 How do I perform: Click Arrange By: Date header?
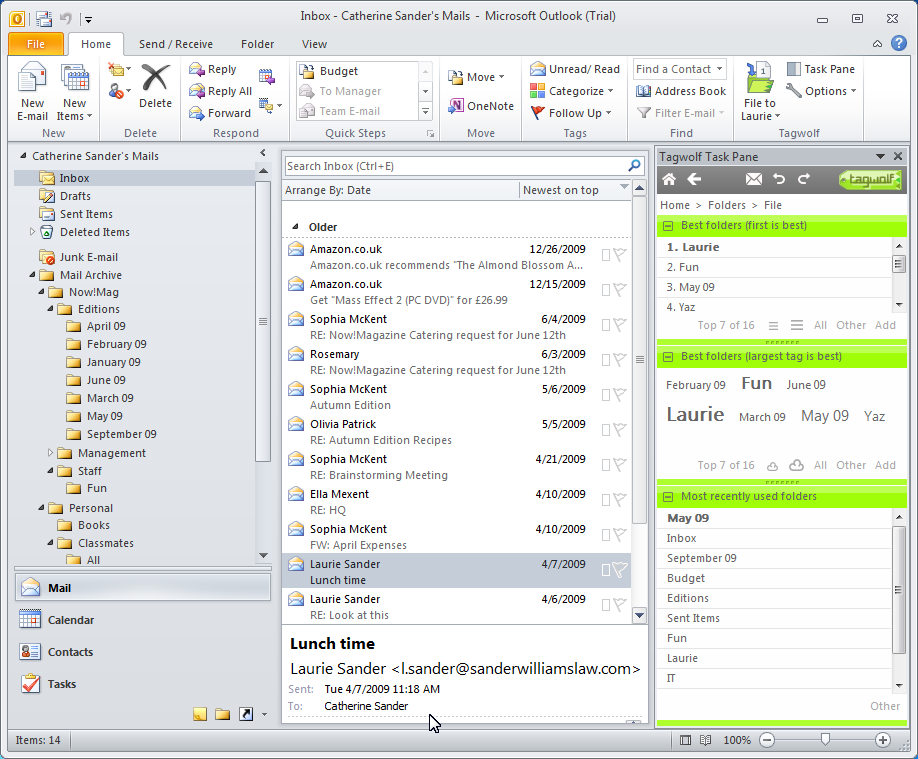tap(400, 190)
